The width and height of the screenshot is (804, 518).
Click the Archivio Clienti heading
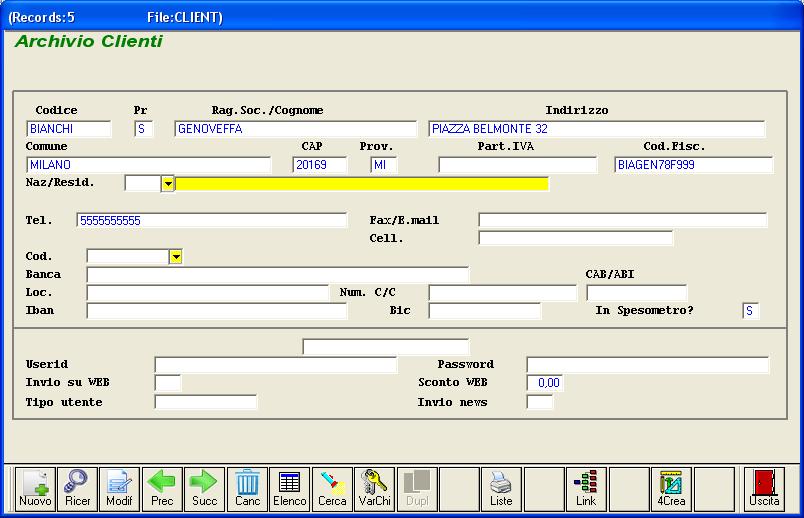tap(89, 41)
